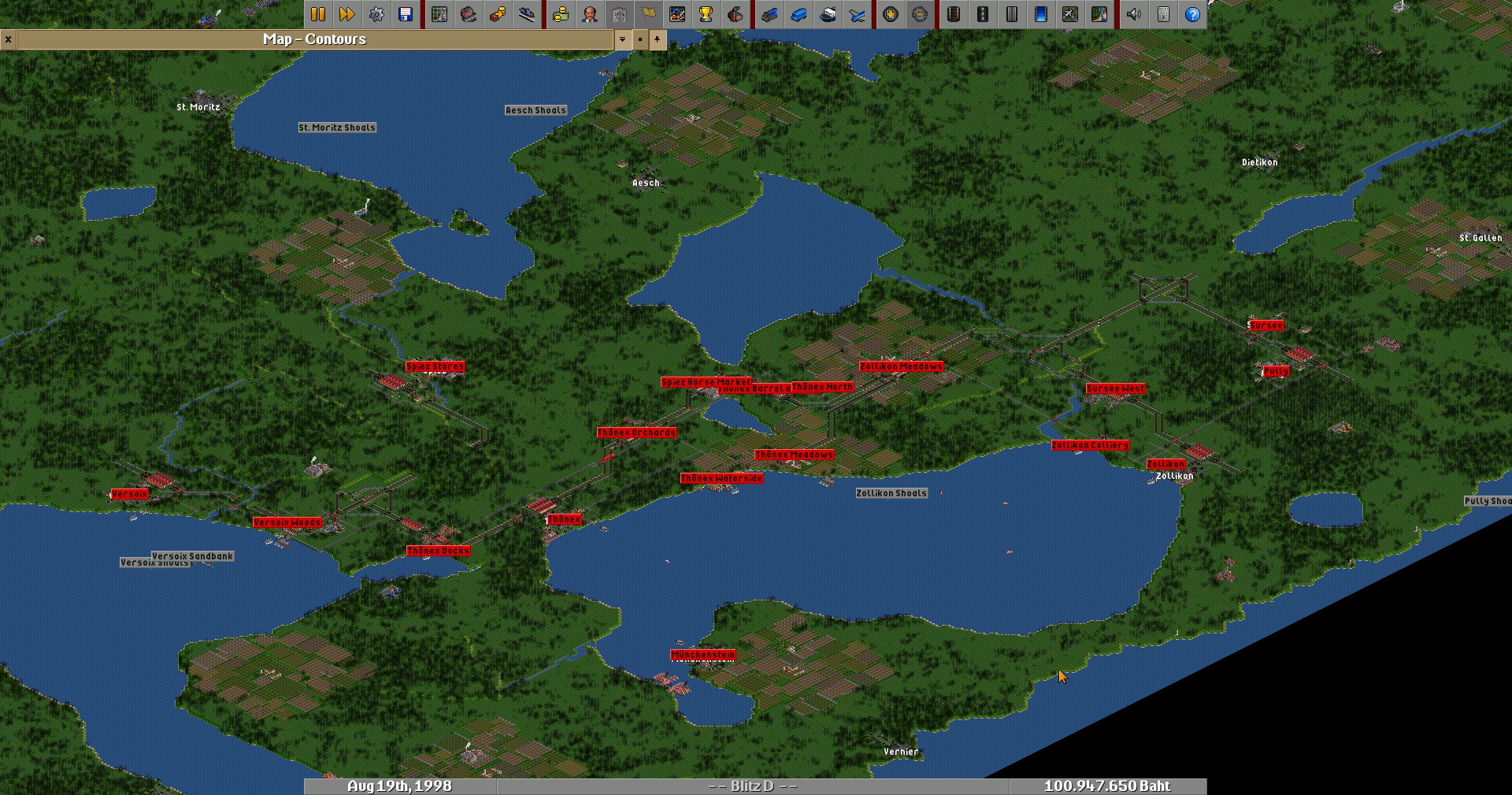Open the town directory
The height and width of the screenshot is (795, 1512).
click(x=469, y=14)
